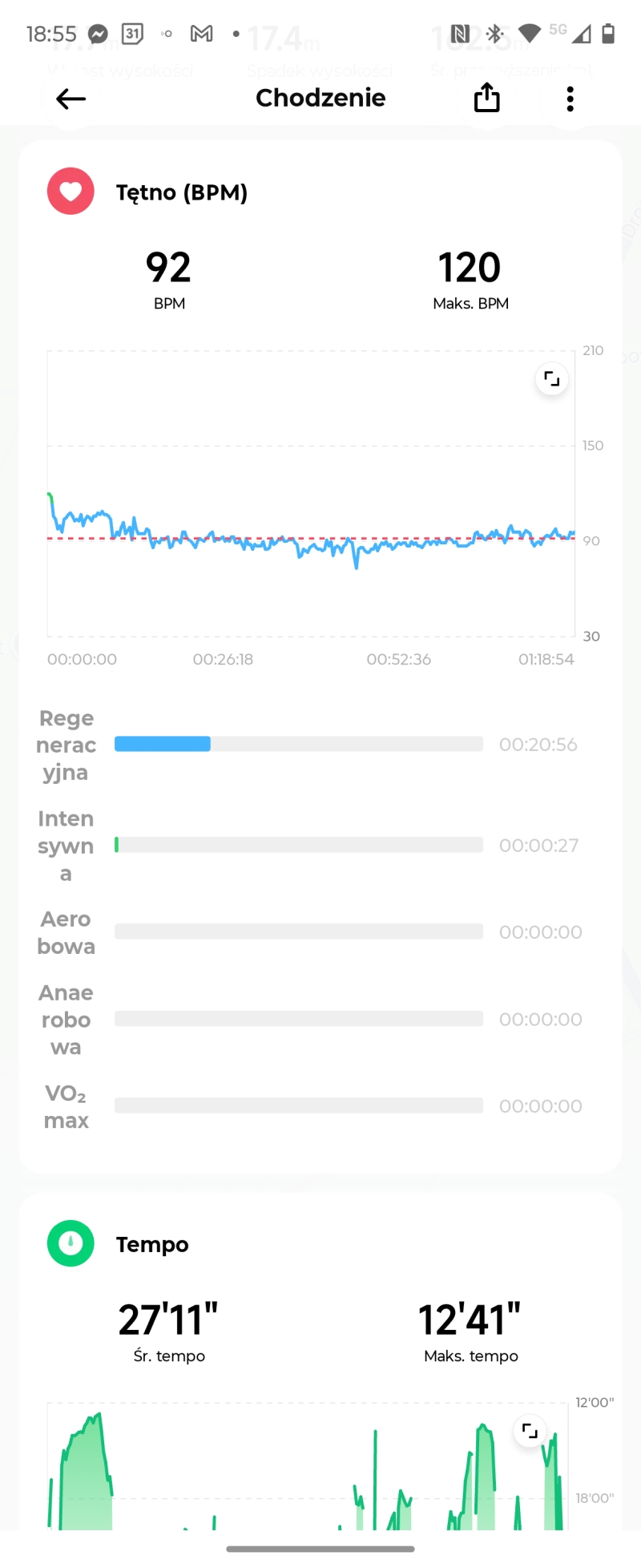Tap the green Tempo gauge icon

click(x=71, y=1243)
